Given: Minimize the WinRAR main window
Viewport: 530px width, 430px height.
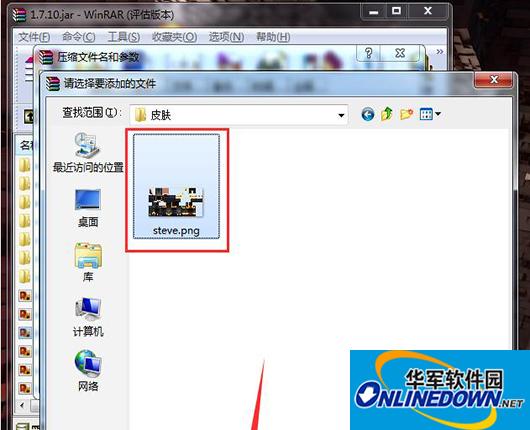Looking at the screenshot, I should (x=374, y=12).
